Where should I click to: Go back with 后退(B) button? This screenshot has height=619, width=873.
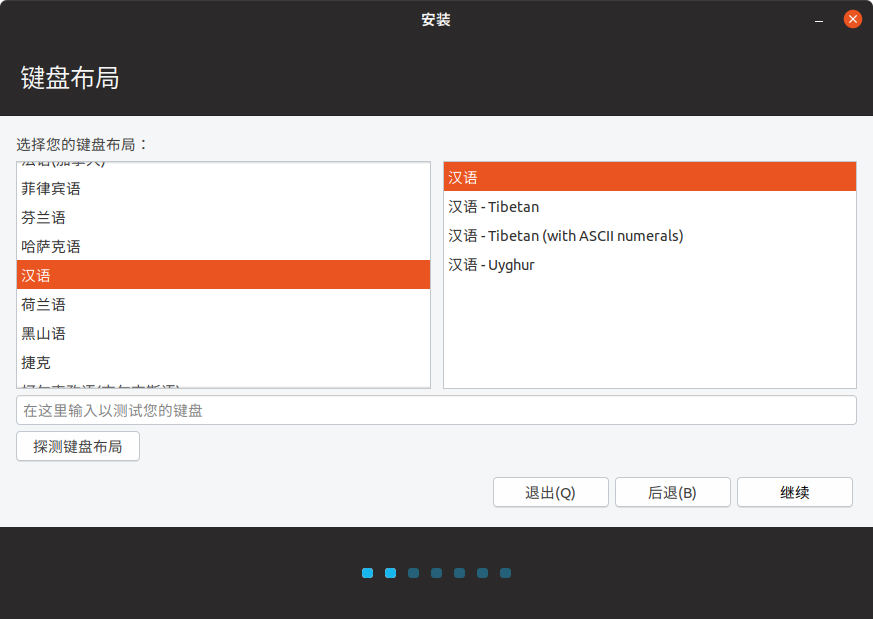point(673,493)
